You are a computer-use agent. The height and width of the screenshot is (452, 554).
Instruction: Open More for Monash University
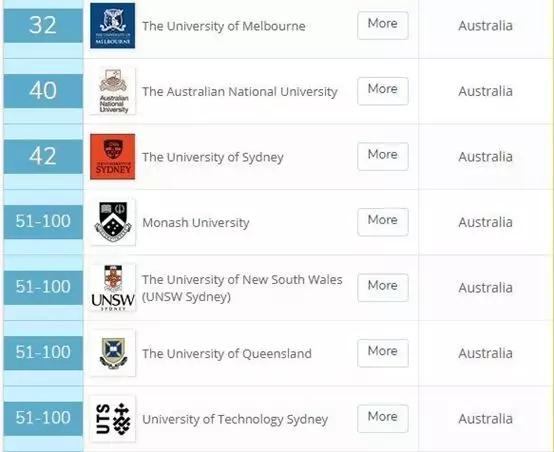[x=383, y=222]
